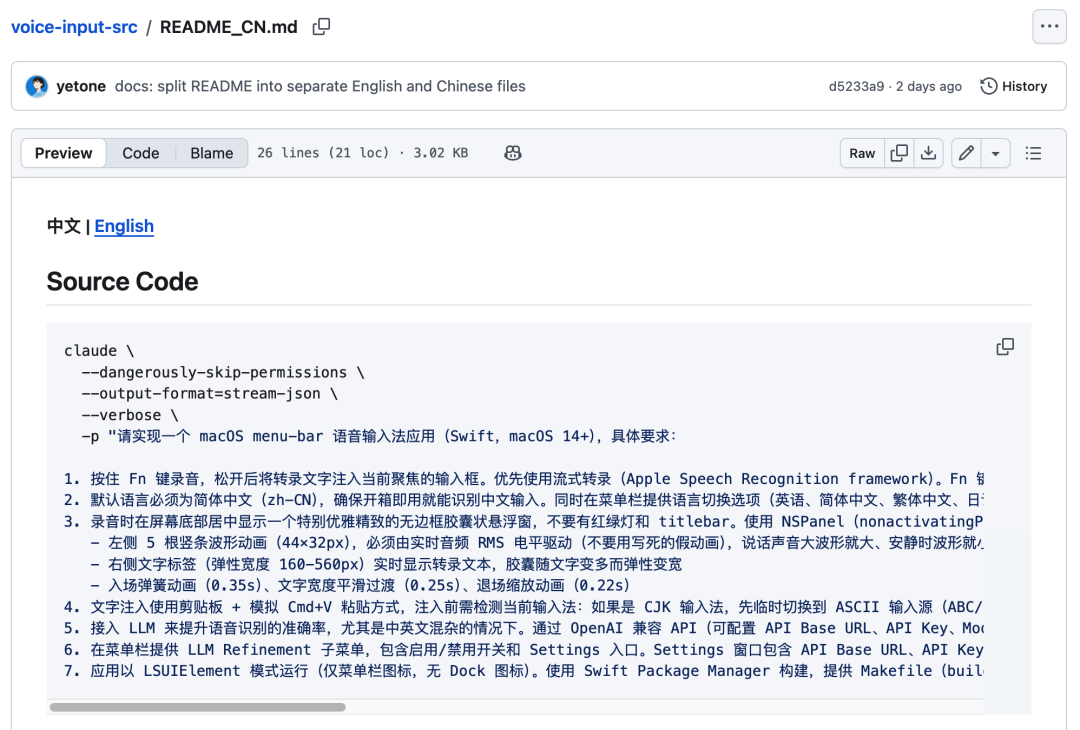This screenshot has width=1080, height=730.
Task: Click the '2 days ago' timestamp
Action: point(928,86)
